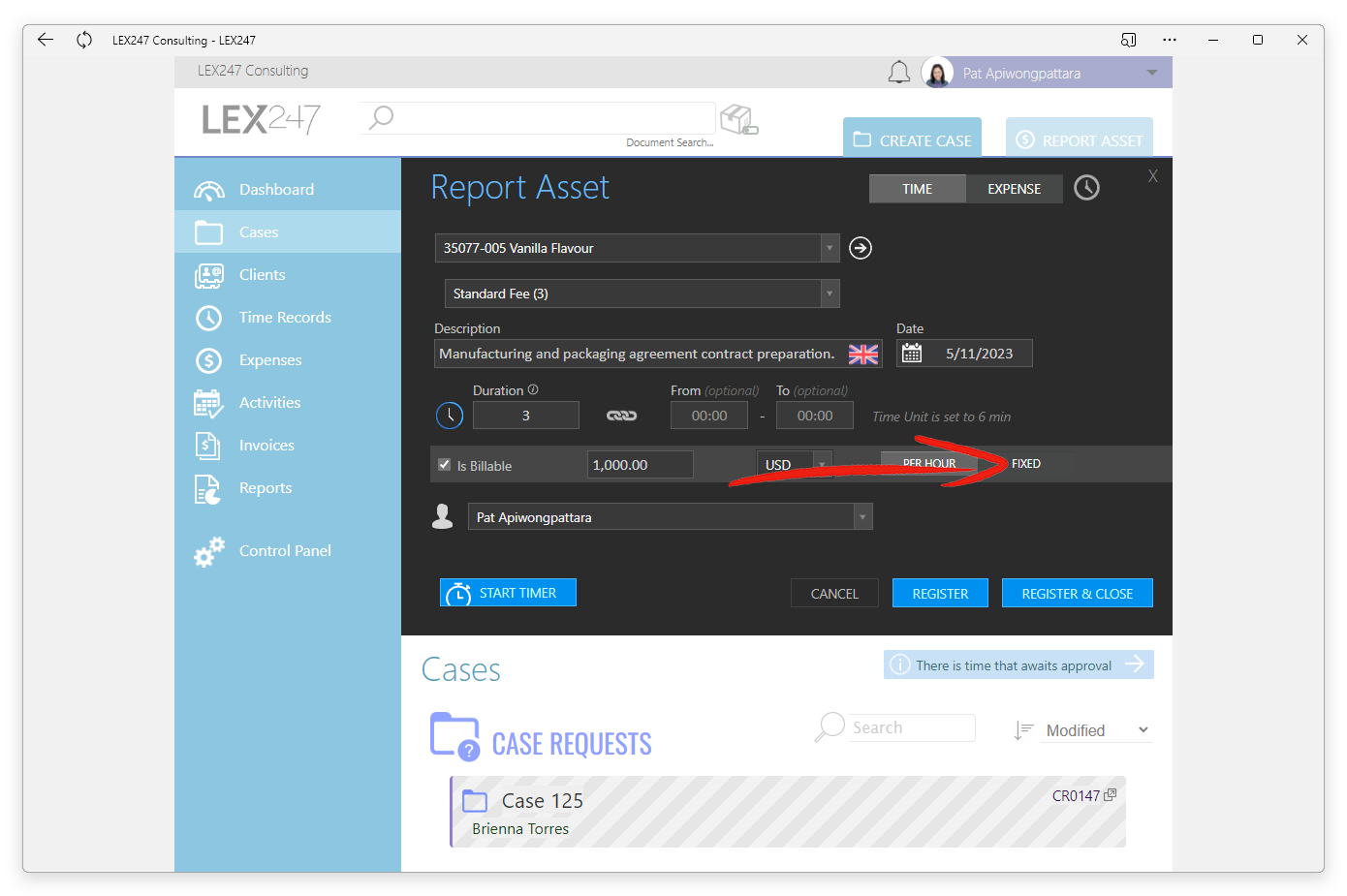Open Time Records in the sidebar
Screen dimensions: 1347x896
[285, 317]
